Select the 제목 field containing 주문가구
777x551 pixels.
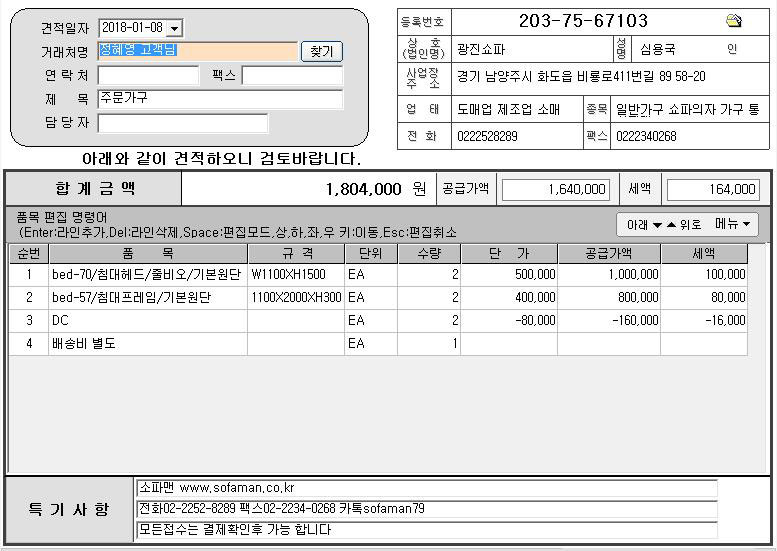point(220,99)
